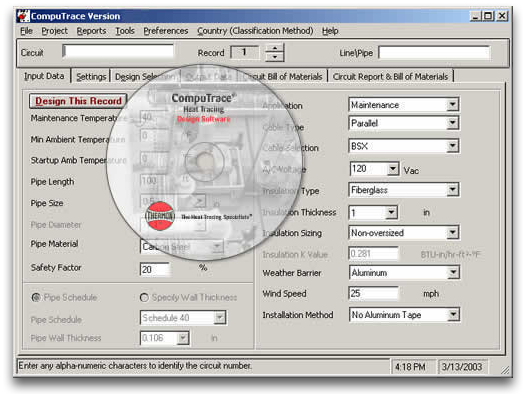Expand A/C Voltage dropdown showing 120
This screenshot has width=523, height=394.
(393, 169)
